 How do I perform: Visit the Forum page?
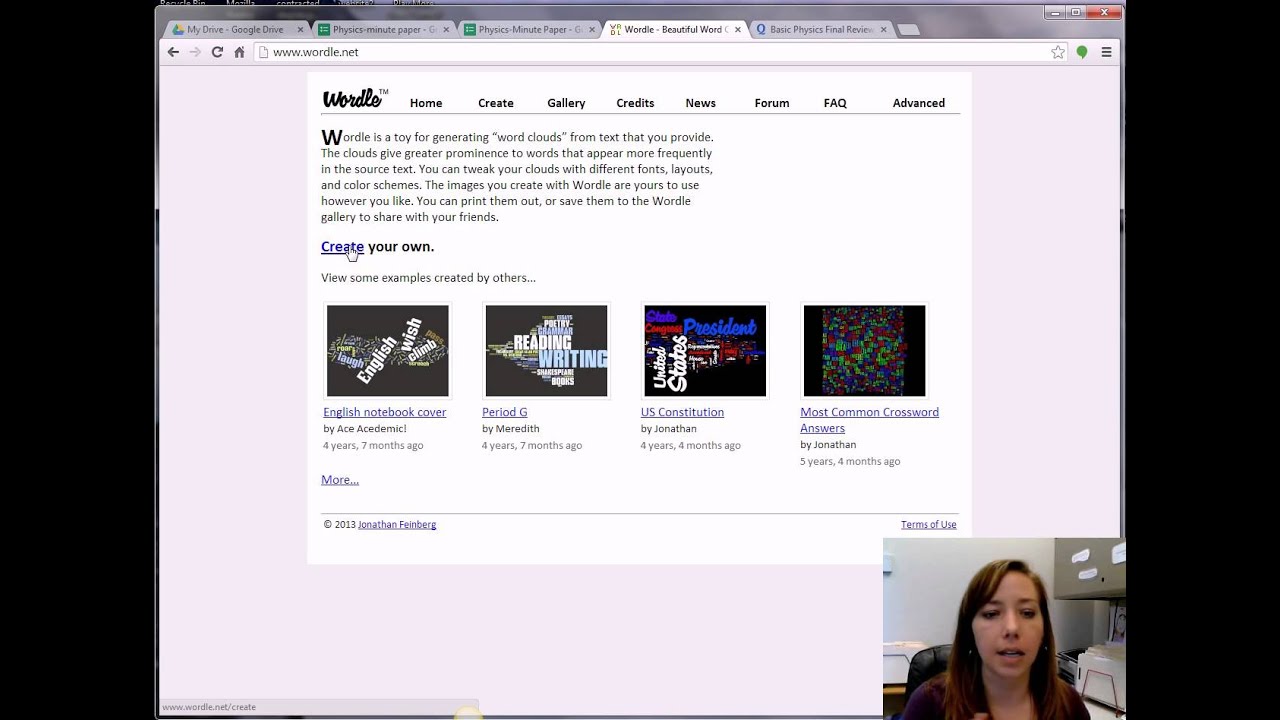point(772,103)
